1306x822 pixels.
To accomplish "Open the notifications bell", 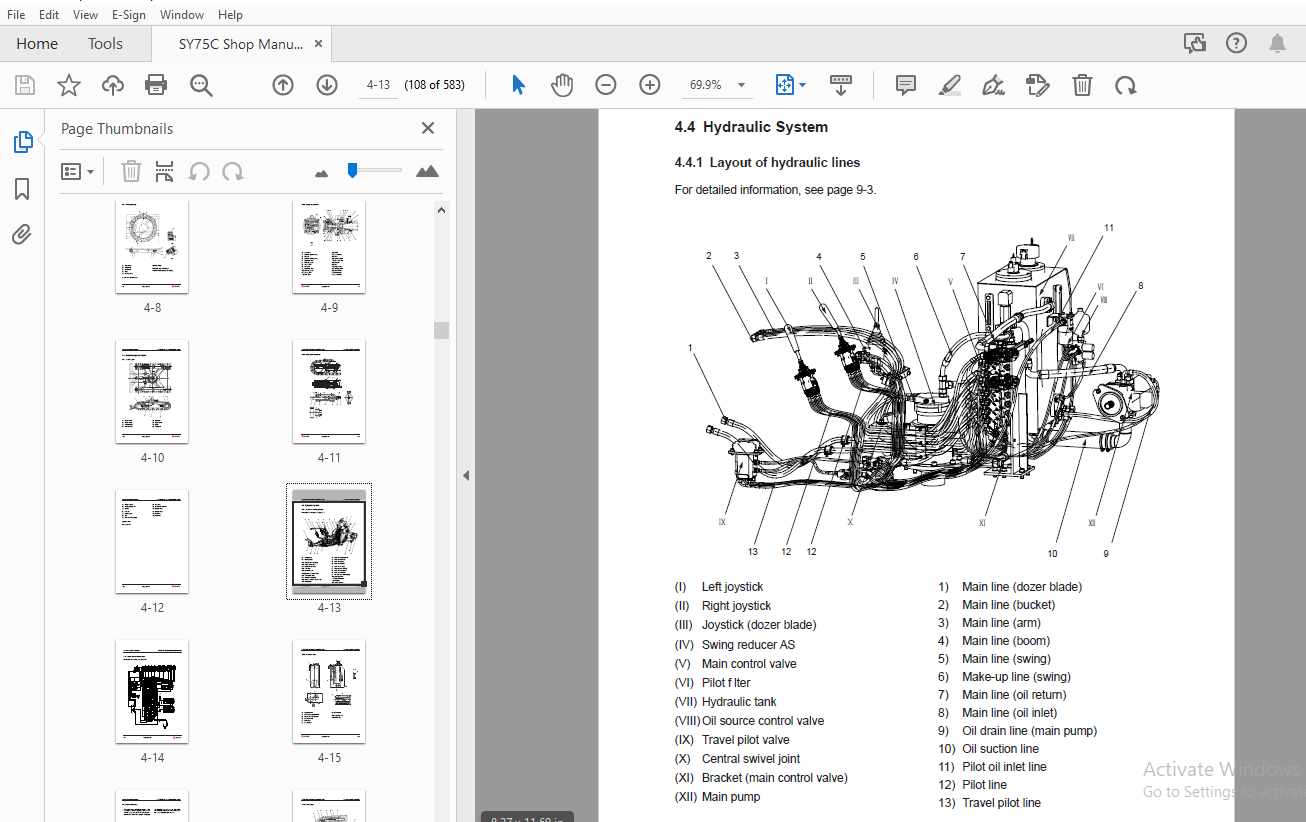I will [1278, 43].
